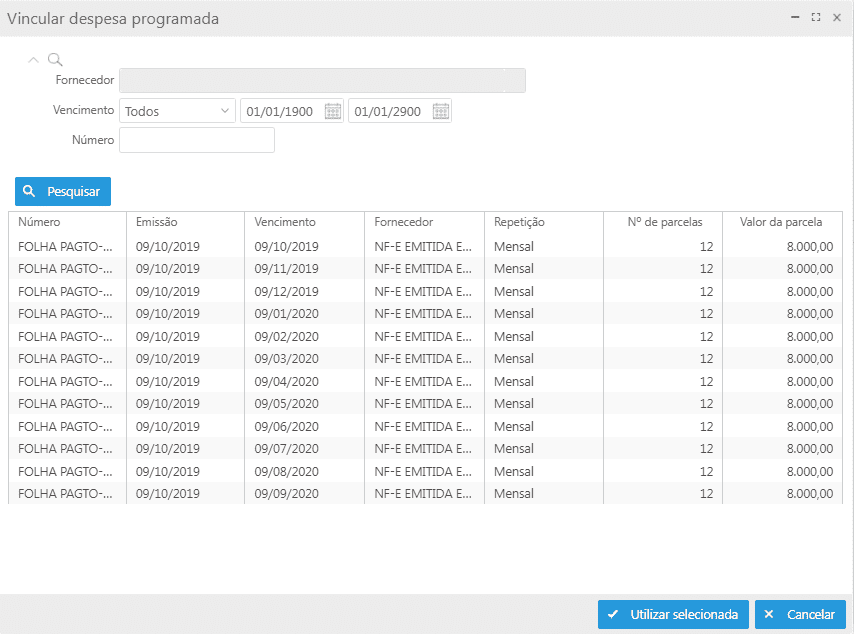Screen dimensions: 854x634
Task: Open the Vencimento Todos dropdown
Action: coord(177,111)
